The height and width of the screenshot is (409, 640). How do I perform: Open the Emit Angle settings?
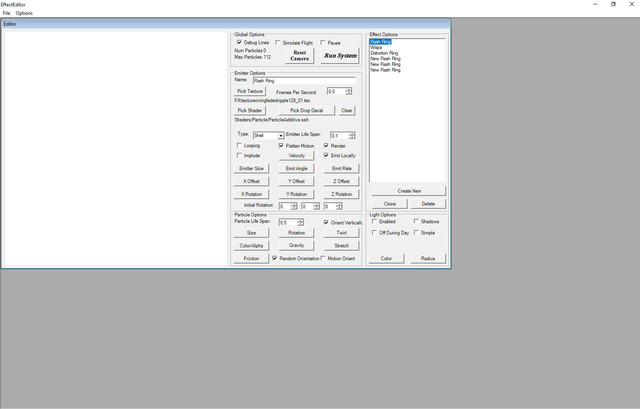click(296, 168)
